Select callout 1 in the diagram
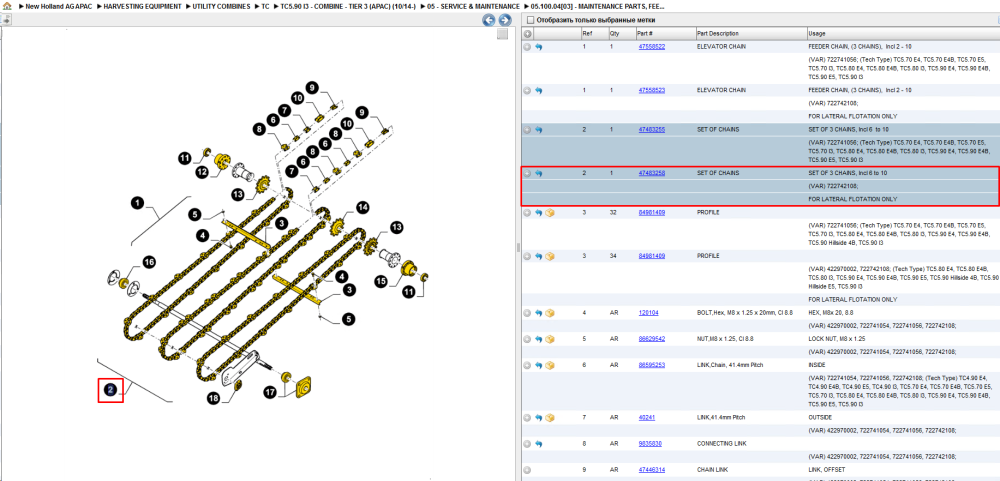Viewport: 1000px width, 481px height. (x=138, y=204)
